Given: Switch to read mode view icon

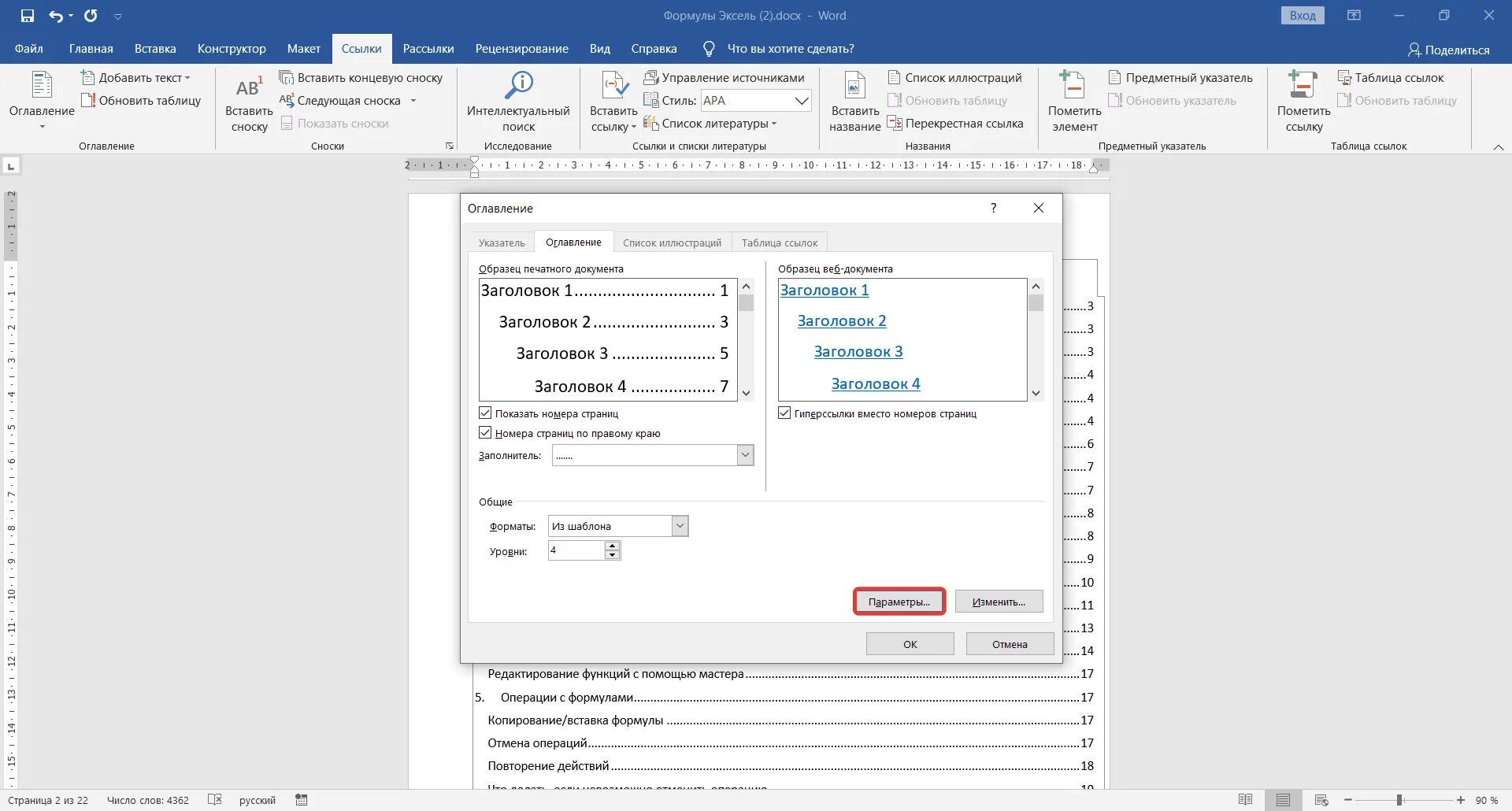Looking at the screenshot, I should tap(1245, 800).
